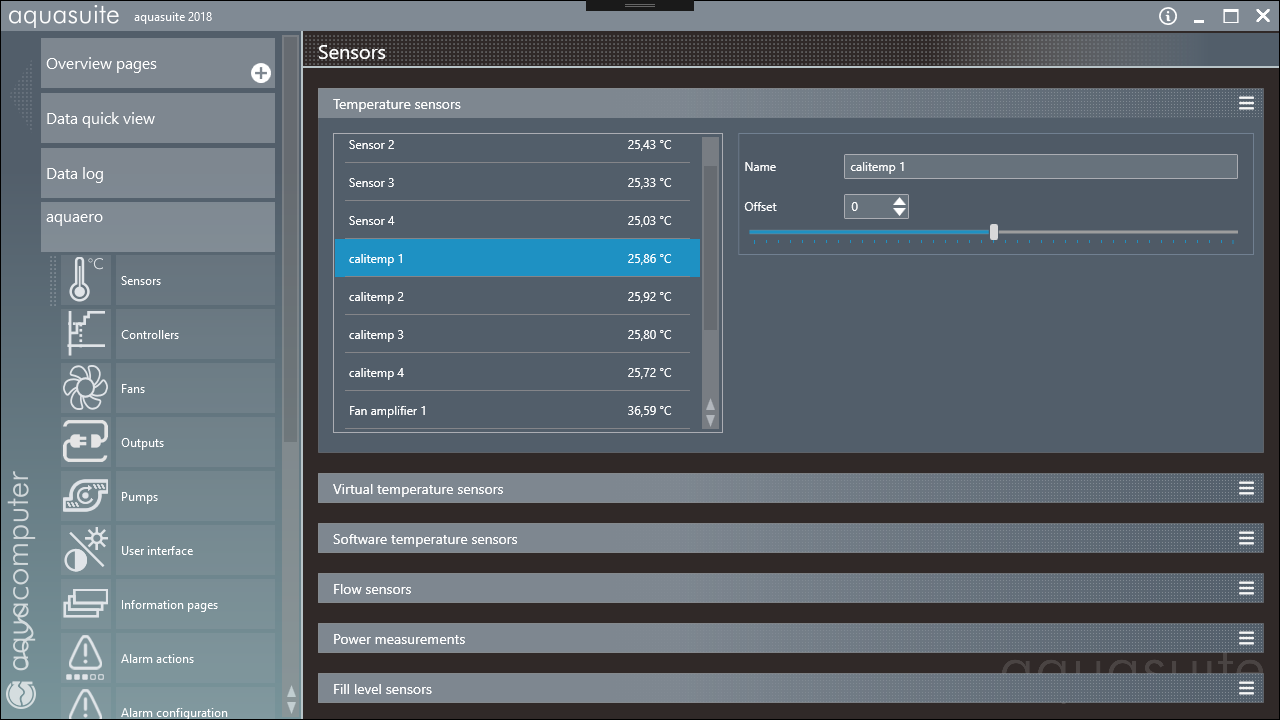Open Virtual temperature sensors hamburger menu
The width and height of the screenshot is (1280, 720).
tap(1246, 488)
